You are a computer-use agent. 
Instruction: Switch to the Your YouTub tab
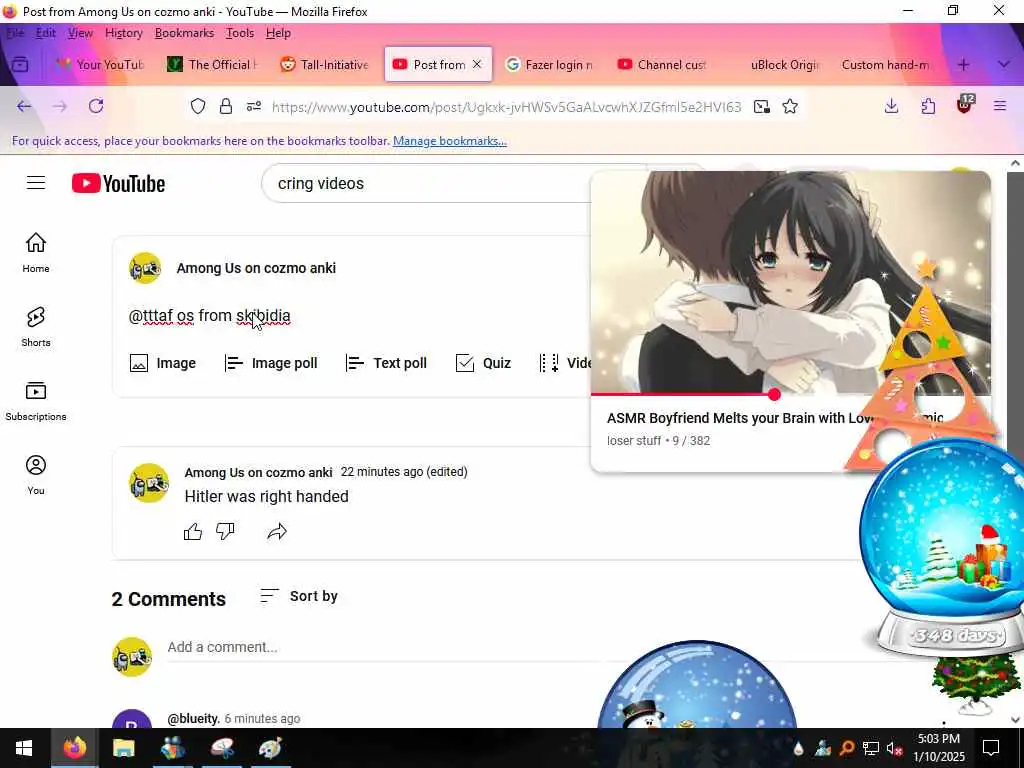click(x=99, y=64)
